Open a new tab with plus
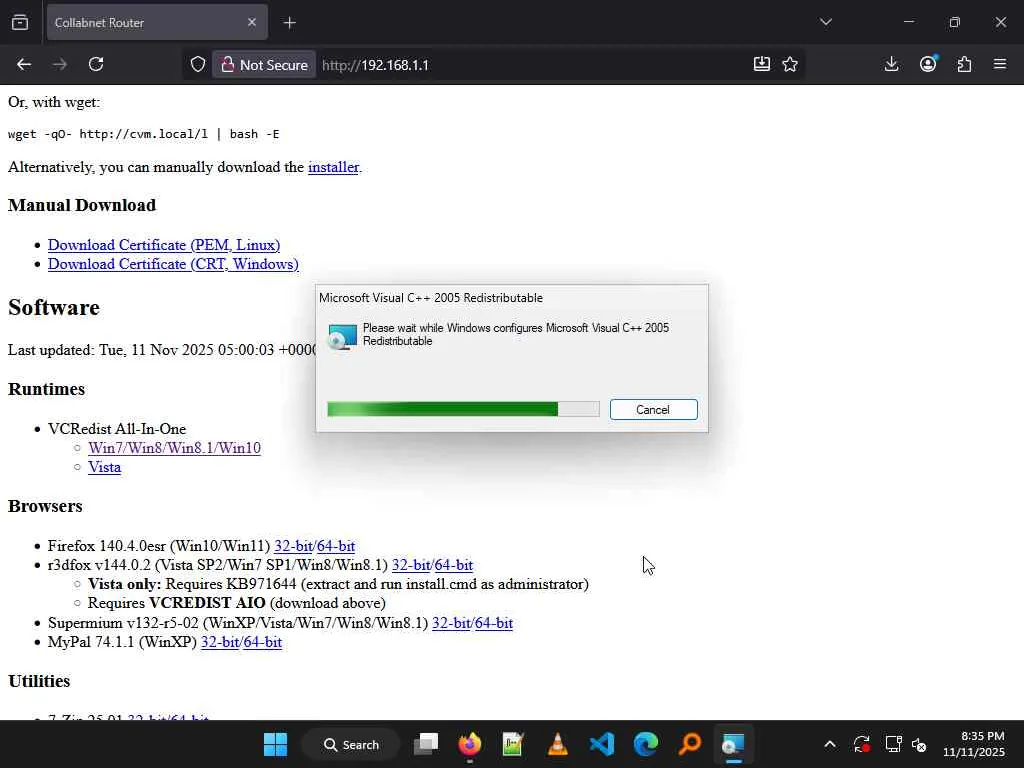This screenshot has width=1024, height=768. [289, 23]
